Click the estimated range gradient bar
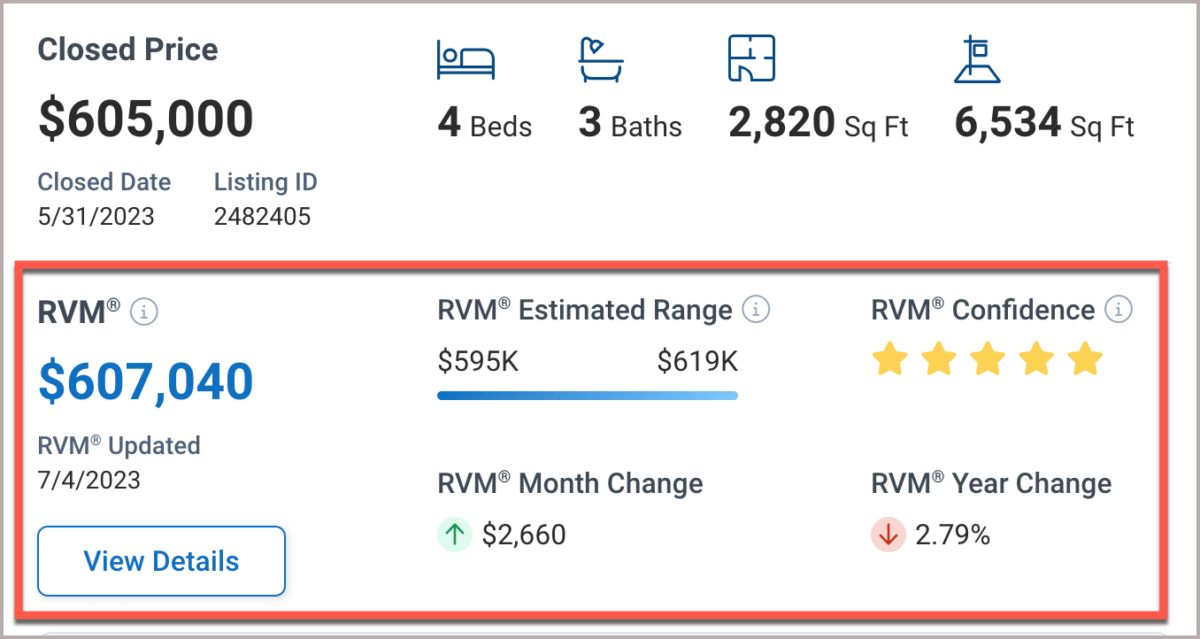Screen dimensions: 1200x639 click(x=587, y=397)
